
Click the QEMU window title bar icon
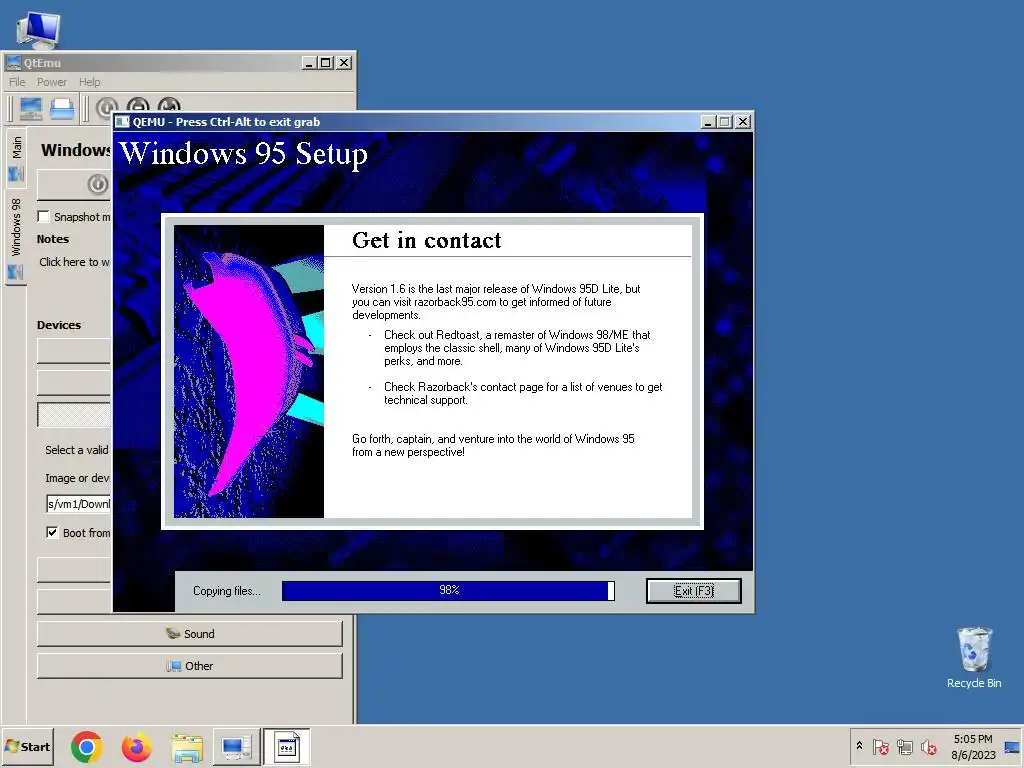point(123,121)
